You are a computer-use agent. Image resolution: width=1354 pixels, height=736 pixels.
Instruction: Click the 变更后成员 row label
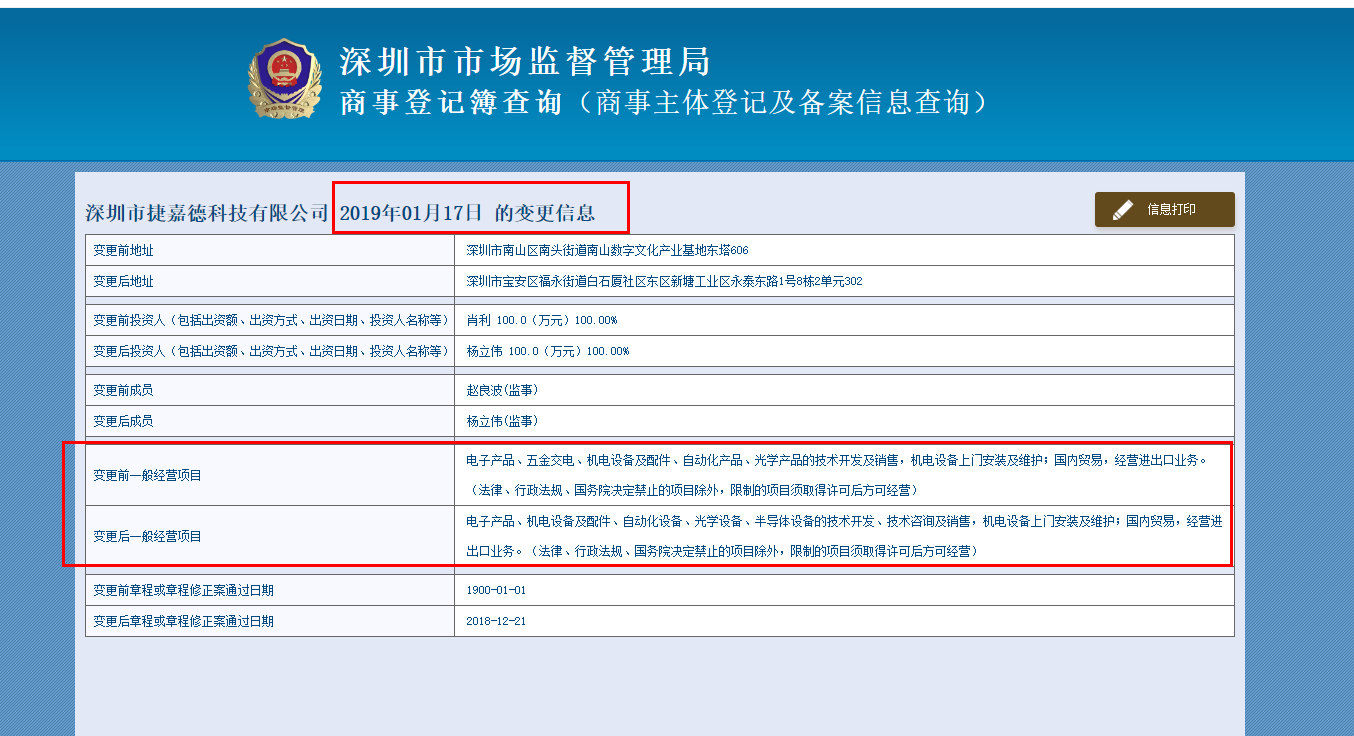(123, 422)
